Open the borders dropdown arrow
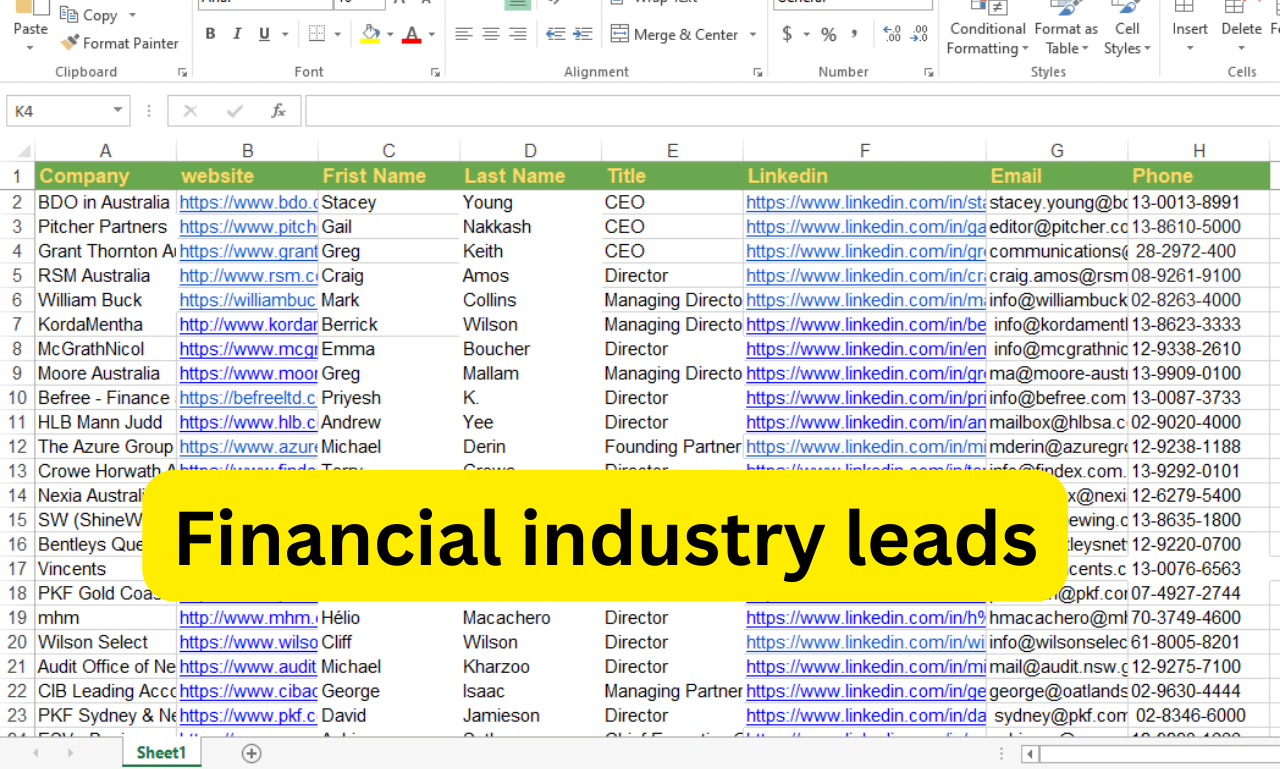 [337, 34]
